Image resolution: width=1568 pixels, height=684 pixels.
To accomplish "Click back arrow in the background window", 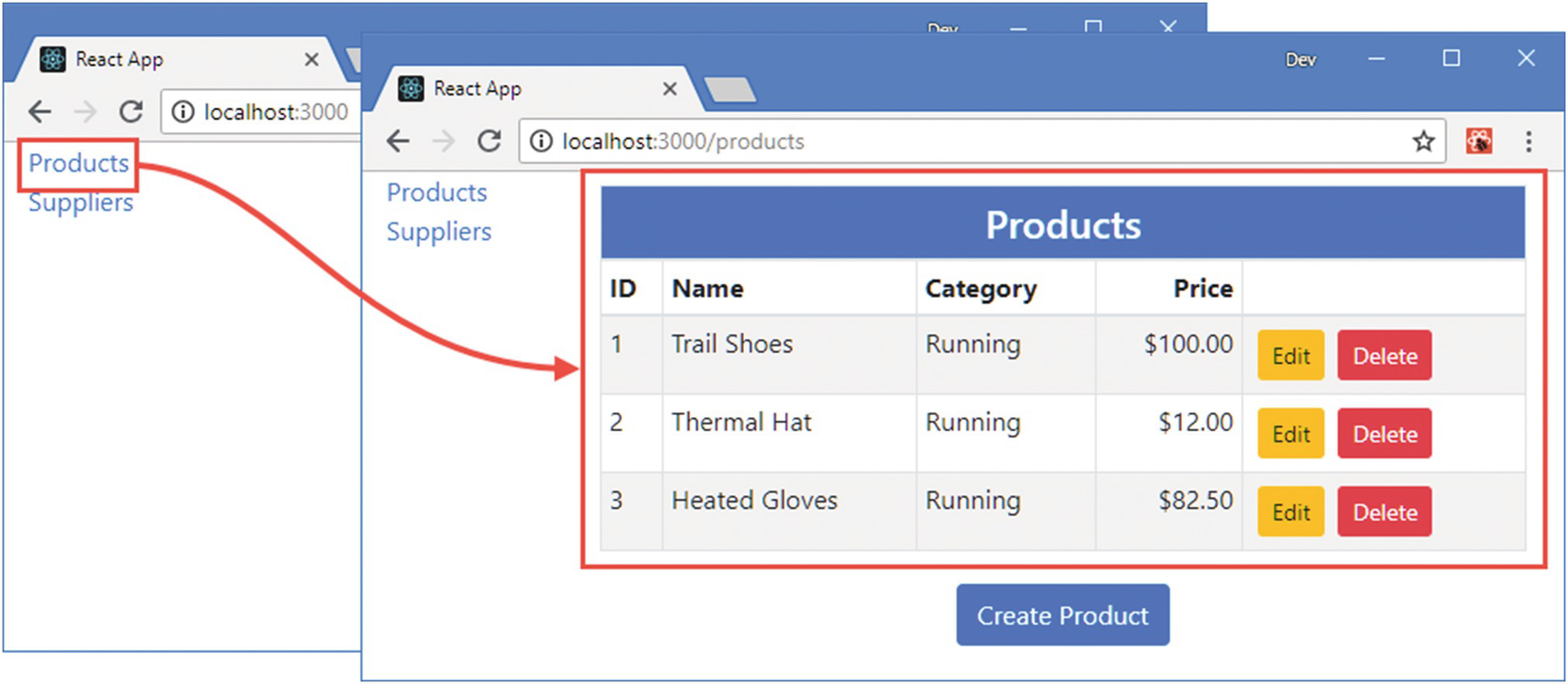I will pyautogui.click(x=39, y=112).
